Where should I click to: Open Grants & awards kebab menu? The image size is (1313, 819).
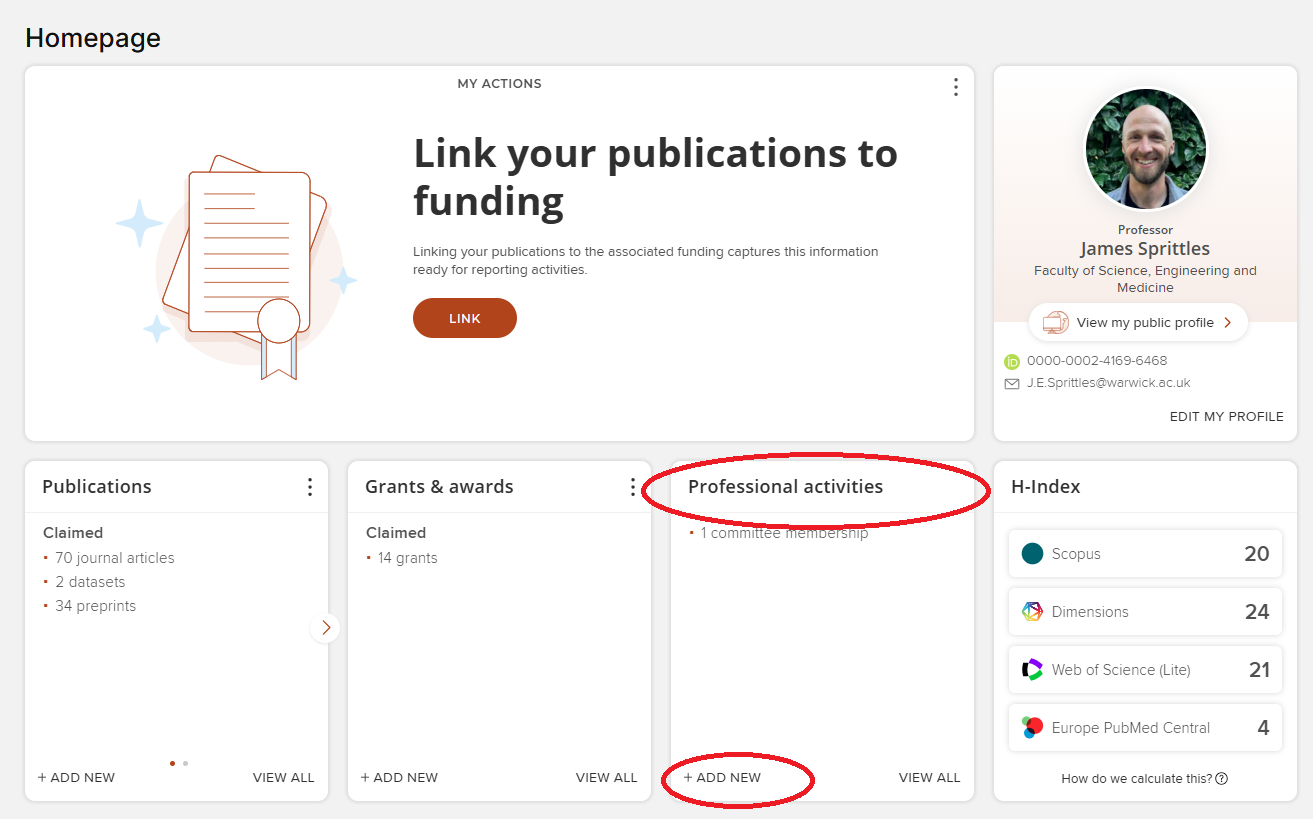click(x=632, y=487)
